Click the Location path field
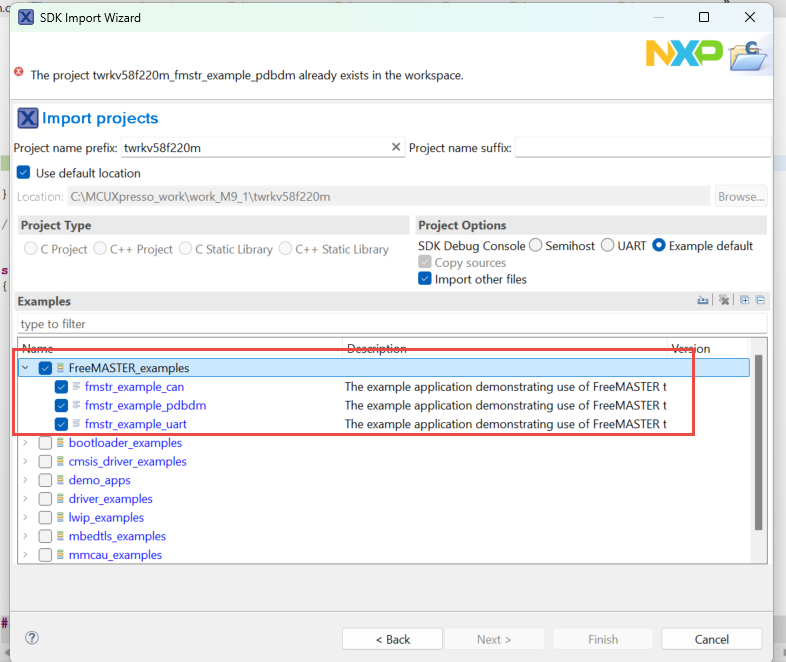This screenshot has height=662, width=786. coord(389,196)
